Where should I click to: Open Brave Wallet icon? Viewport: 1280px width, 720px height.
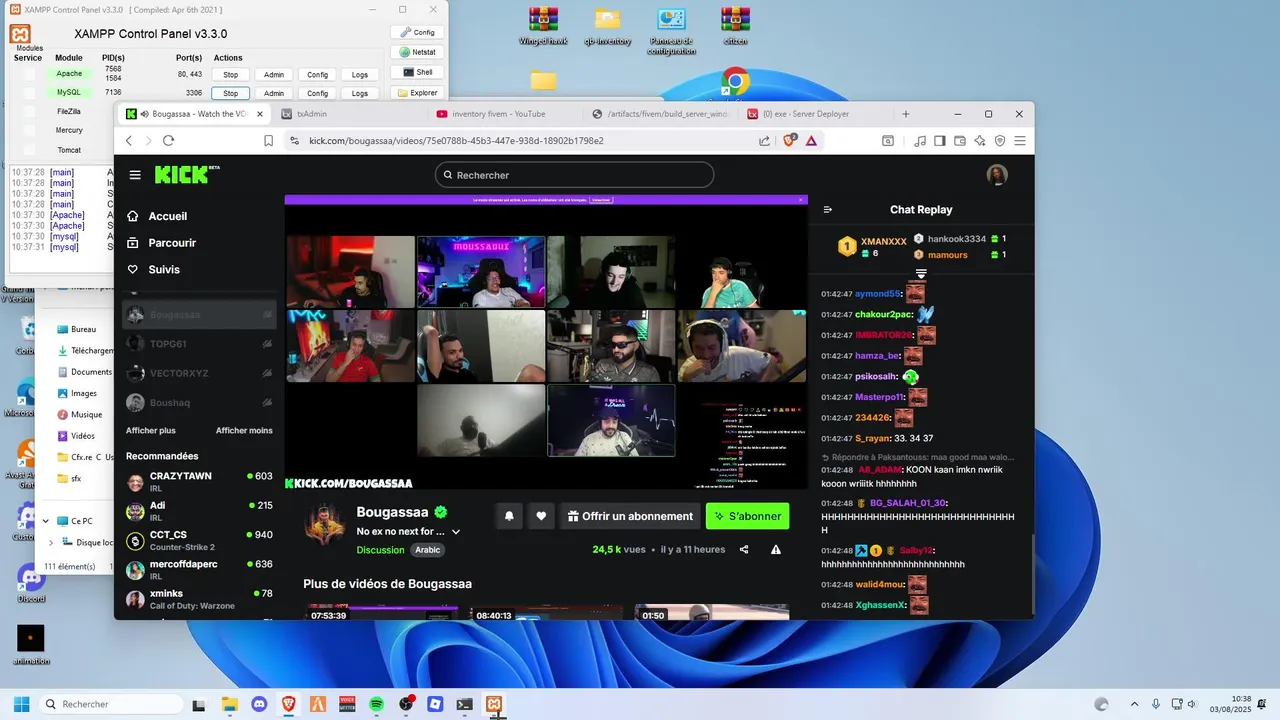pyautogui.click(x=960, y=141)
